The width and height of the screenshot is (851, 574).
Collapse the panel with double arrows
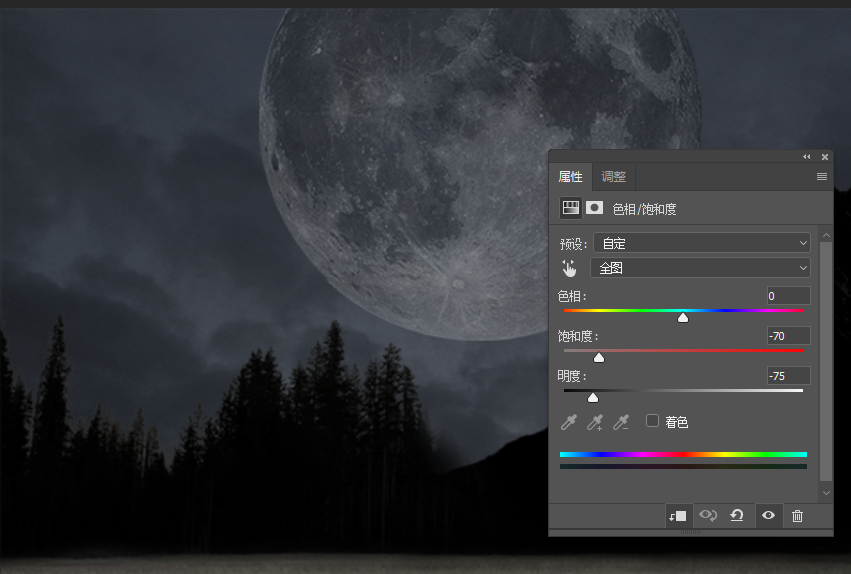(x=806, y=157)
